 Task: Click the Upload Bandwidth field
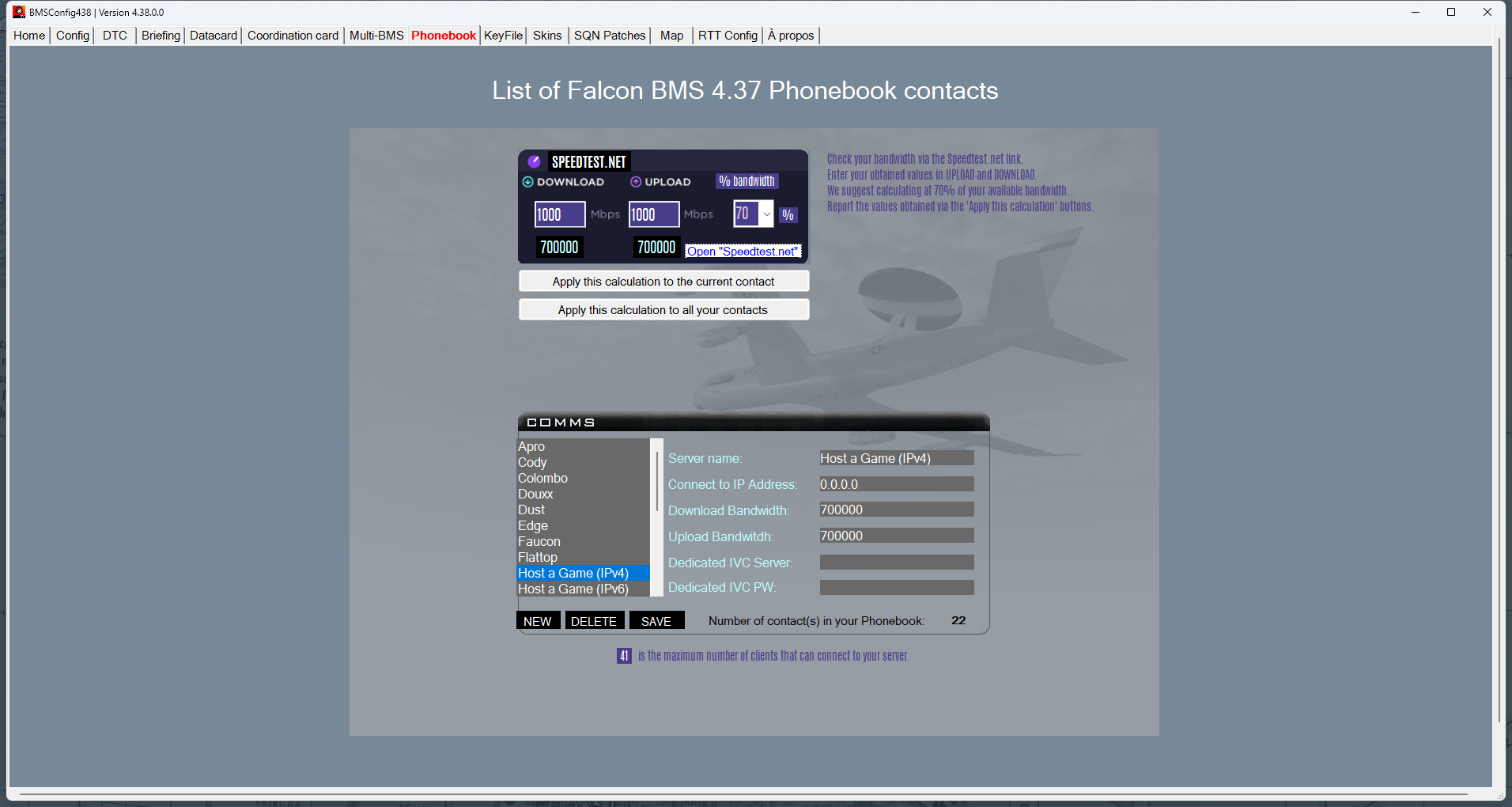[897, 536]
